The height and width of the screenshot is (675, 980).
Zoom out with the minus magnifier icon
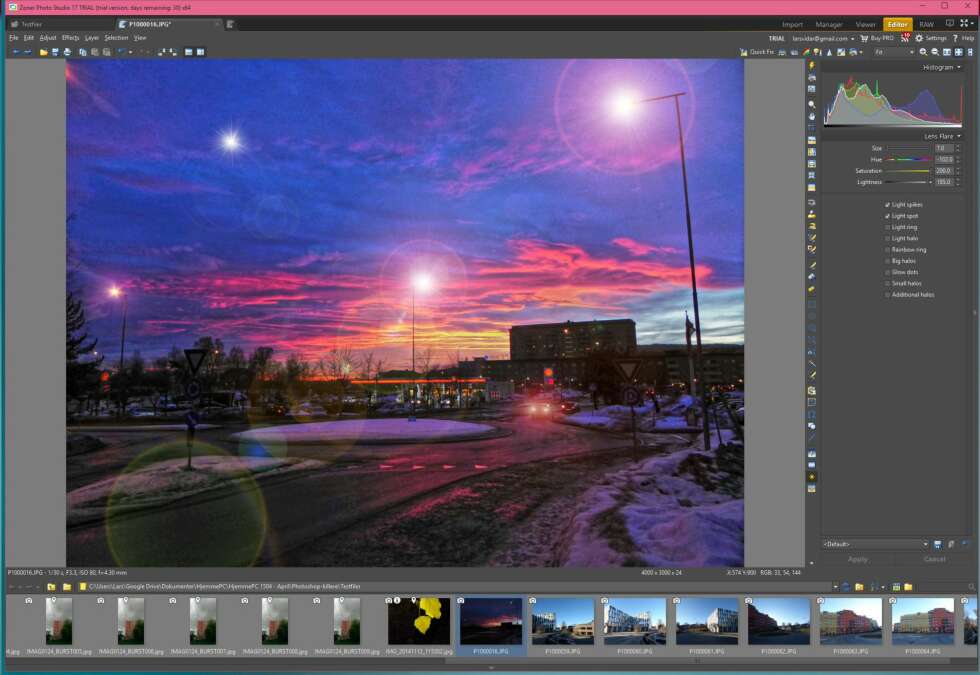[x=935, y=52]
